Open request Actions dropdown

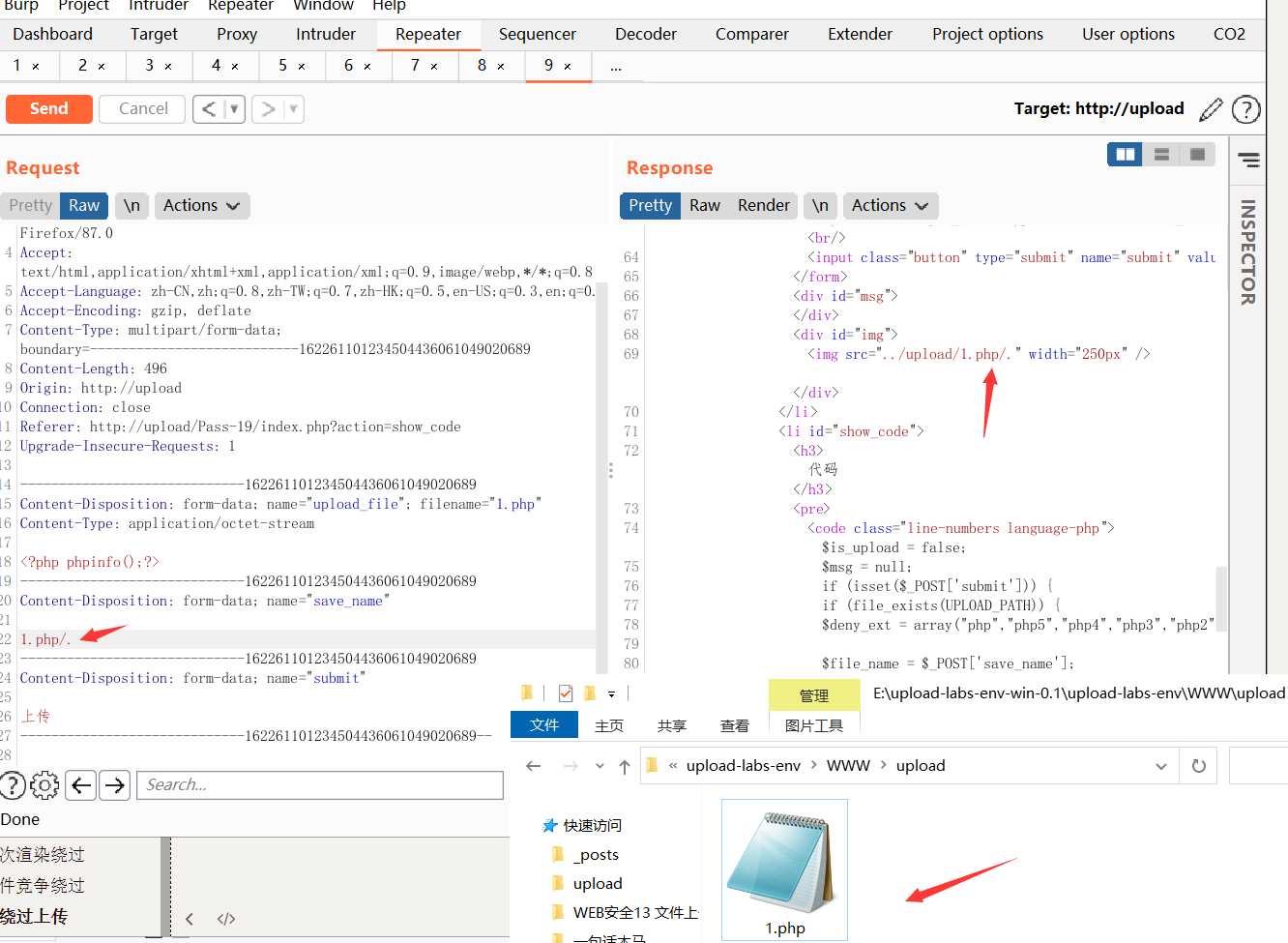coord(201,205)
